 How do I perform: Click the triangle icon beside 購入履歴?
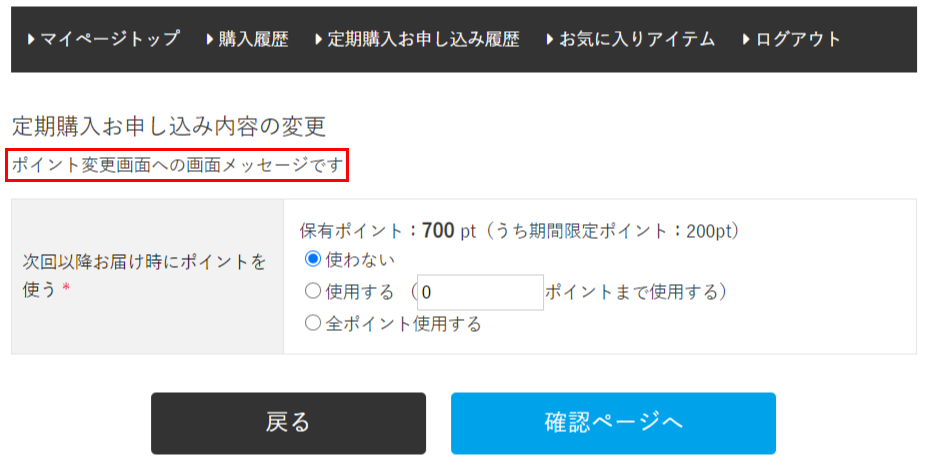210,40
